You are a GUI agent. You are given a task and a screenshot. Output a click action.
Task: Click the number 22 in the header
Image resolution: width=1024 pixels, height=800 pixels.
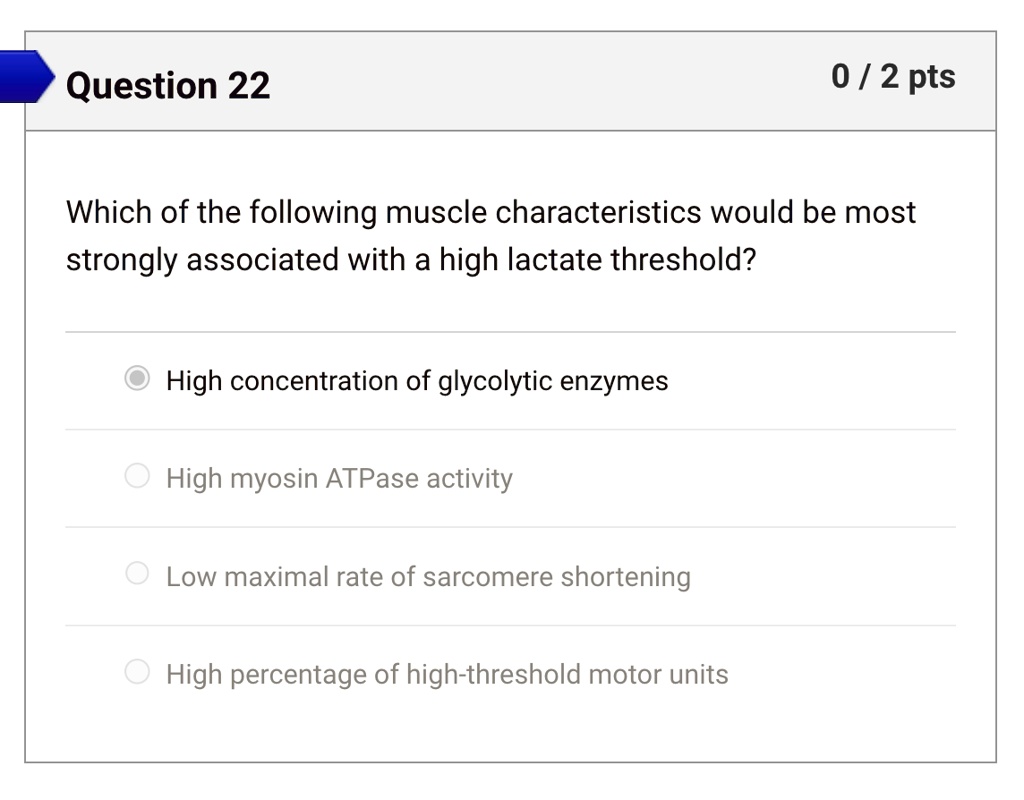(x=249, y=86)
